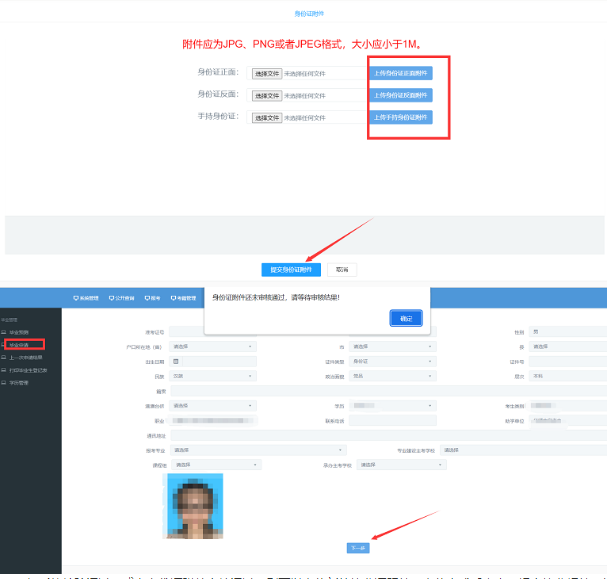This screenshot has width=607, height=579.
Task: Click the laptop icon of first sidebar item
Action: coord(4,332)
